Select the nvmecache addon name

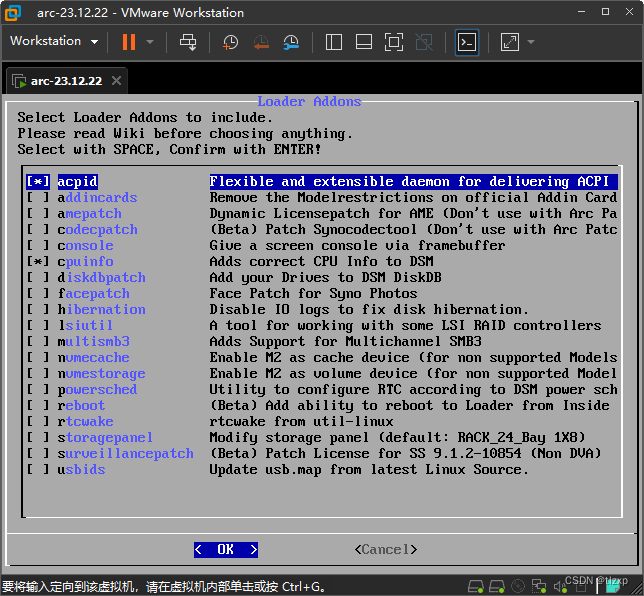pyautogui.click(x=94, y=357)
